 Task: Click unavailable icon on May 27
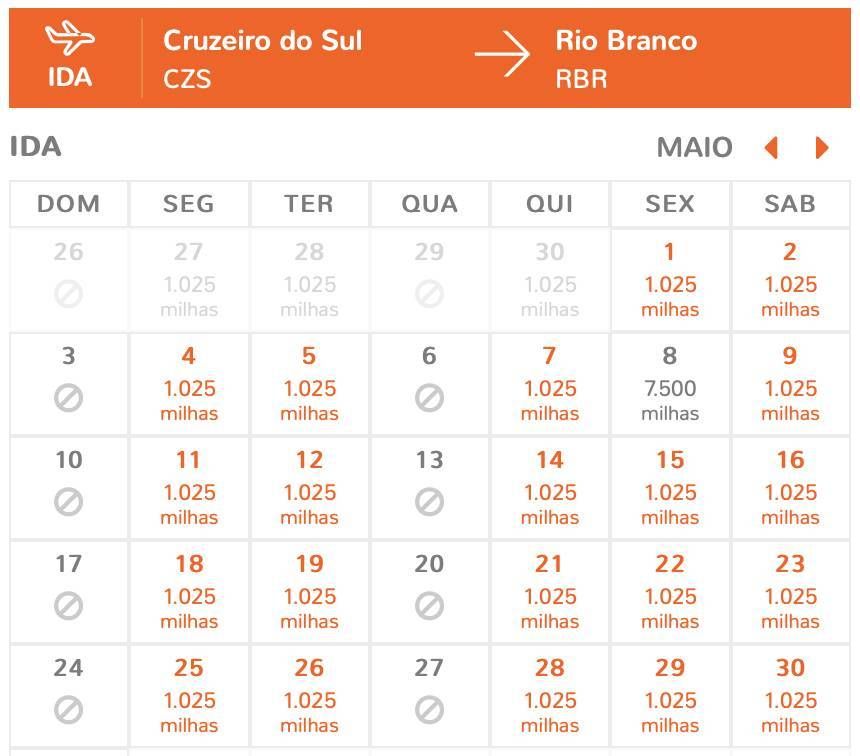(429, 709)
